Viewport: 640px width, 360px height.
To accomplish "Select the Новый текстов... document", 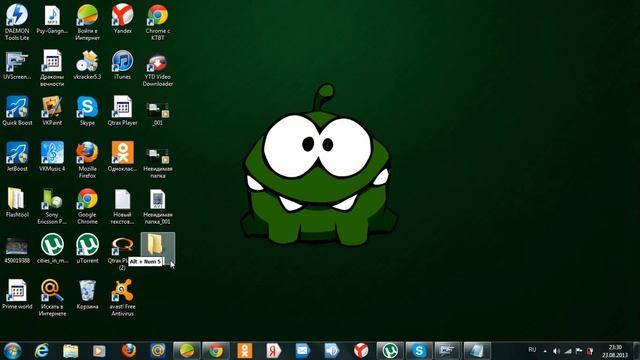I will 122,206.
